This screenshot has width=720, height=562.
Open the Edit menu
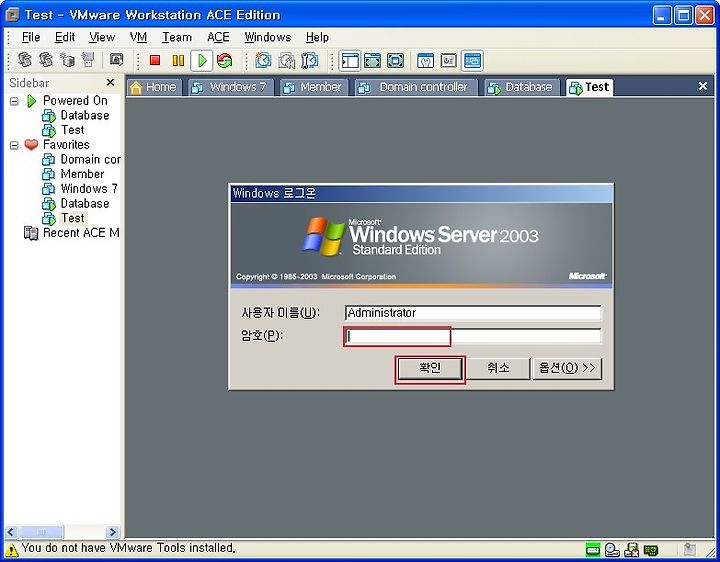[65, 37]
